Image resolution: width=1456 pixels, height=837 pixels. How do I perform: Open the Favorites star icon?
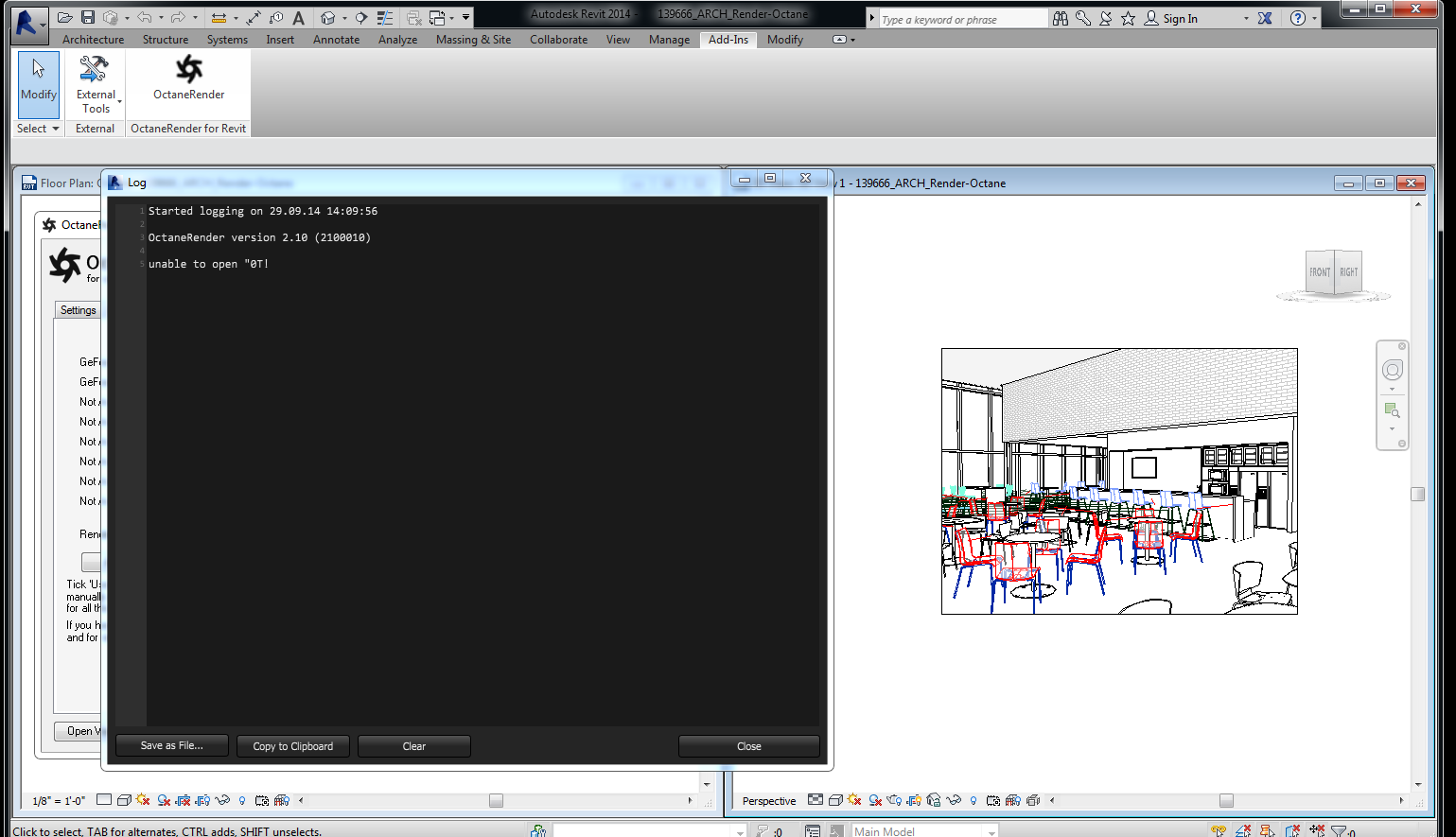click(x=1128, y=18)
